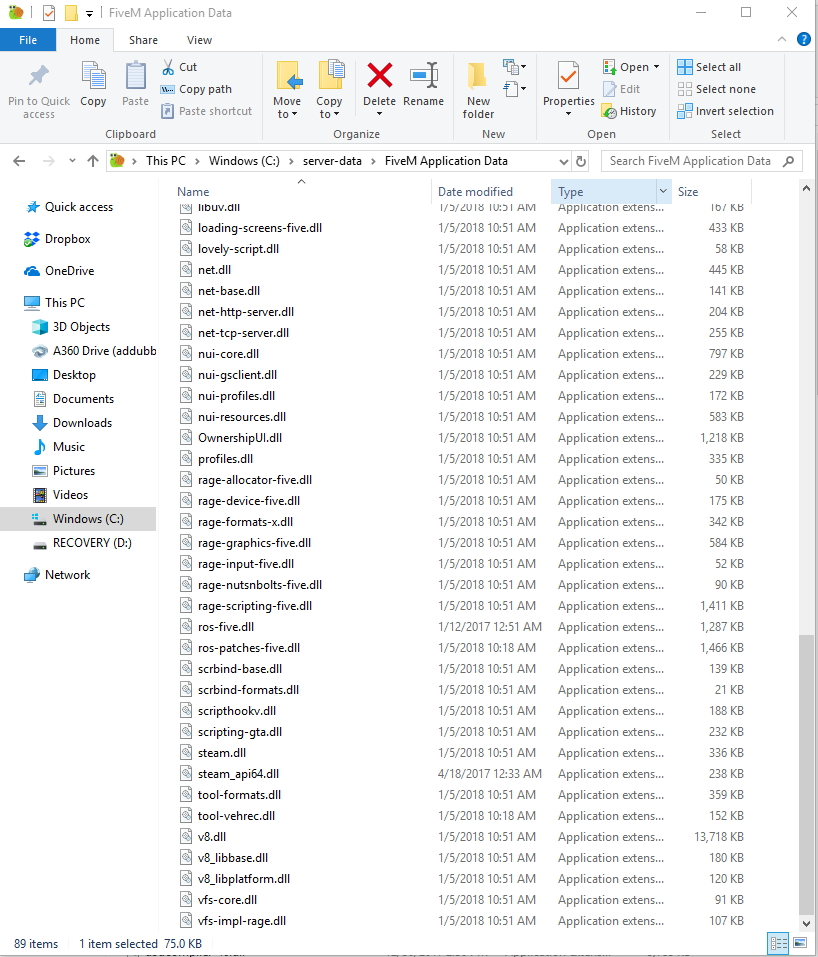Switch to the View ribbon tab
The width and height of the screenshot is (818, 957).
pos(200,40)
